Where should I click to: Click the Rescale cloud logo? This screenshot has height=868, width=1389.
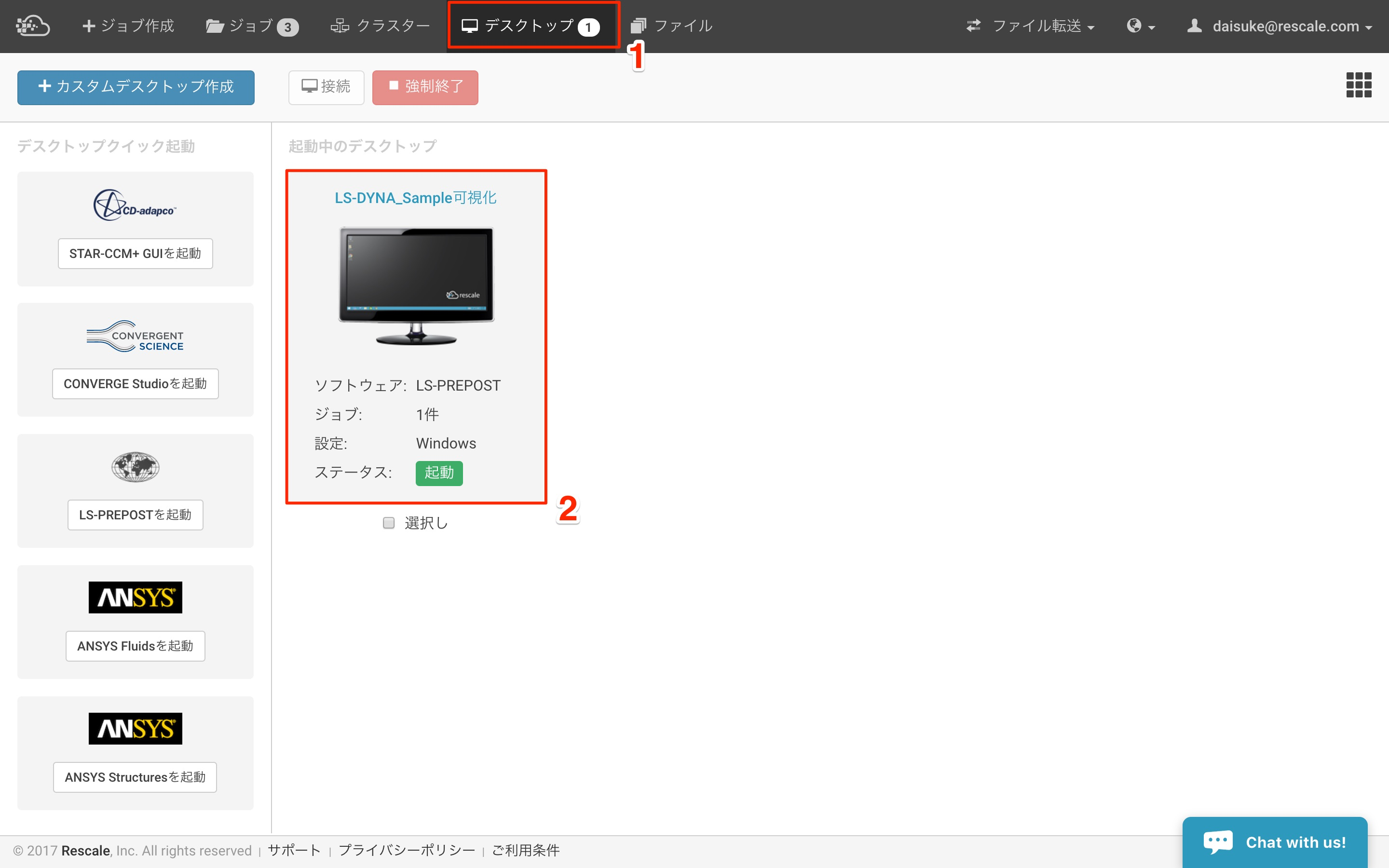[x=33, y=25]
